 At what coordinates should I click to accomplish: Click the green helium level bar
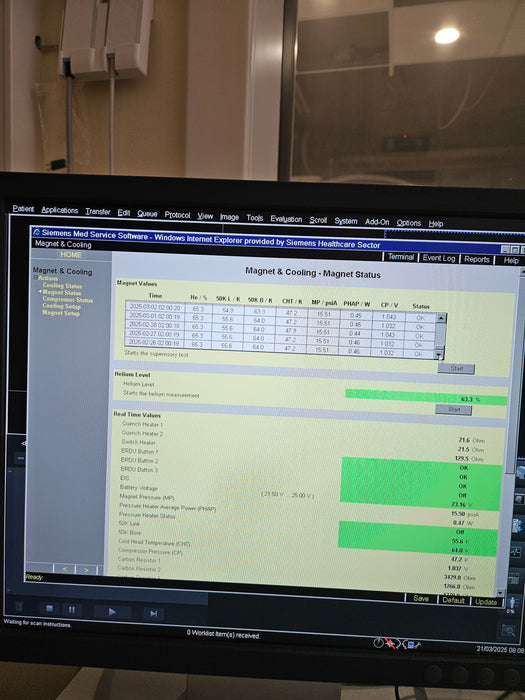426,397
